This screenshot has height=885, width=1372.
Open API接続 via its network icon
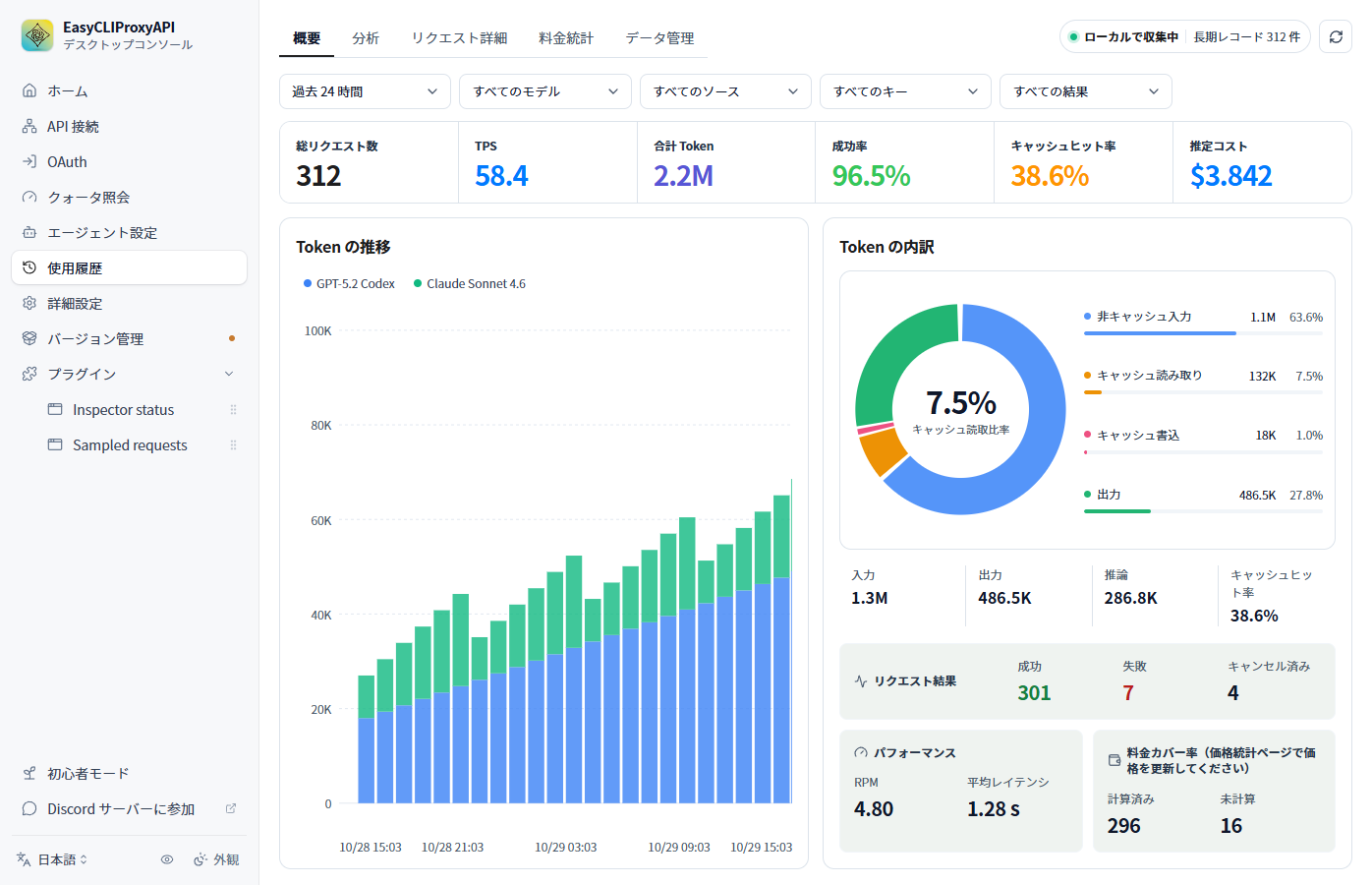(29, 126)
